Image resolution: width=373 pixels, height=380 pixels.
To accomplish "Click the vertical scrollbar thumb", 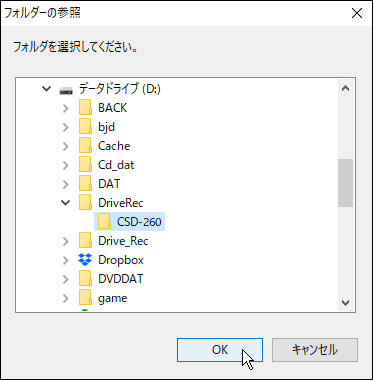I will (x=346, y=183).
